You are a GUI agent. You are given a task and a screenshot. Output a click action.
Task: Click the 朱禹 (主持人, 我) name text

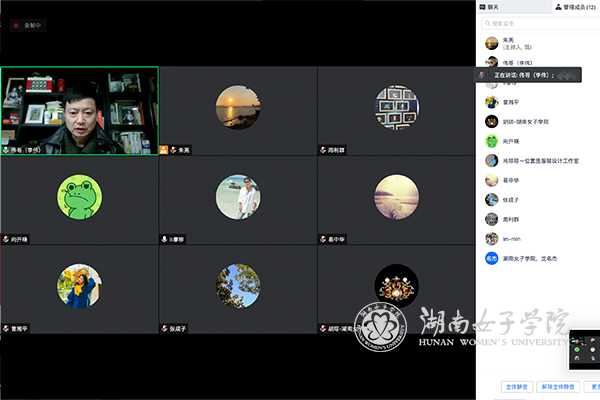pos(517,43)
